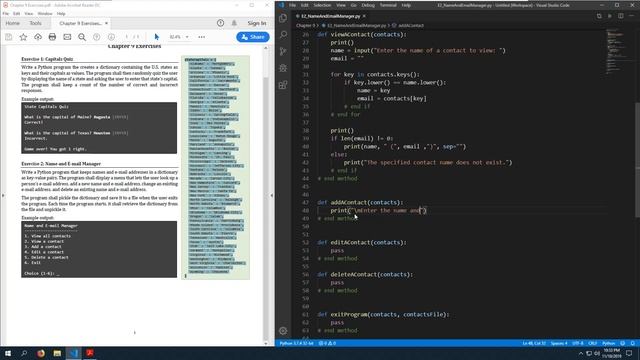This screenshot has width=640, height=360.
Task: Print the PDF with the printer icon
Action: pyautogui.click(x=52, y=37)
